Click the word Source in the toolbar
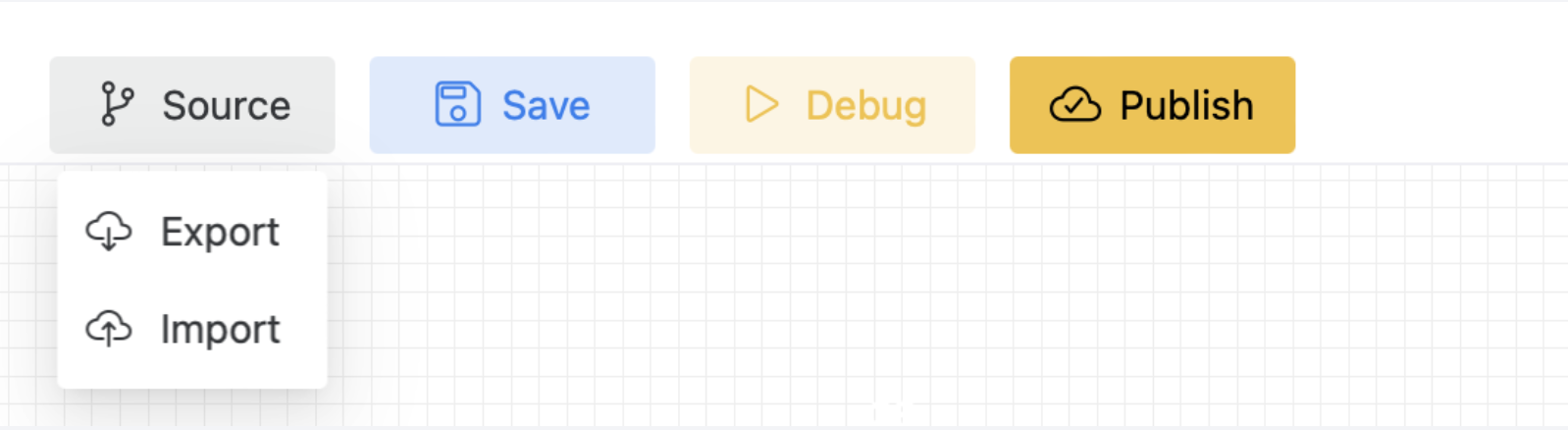The image size is (1568, 430). (x=227, y=105)
